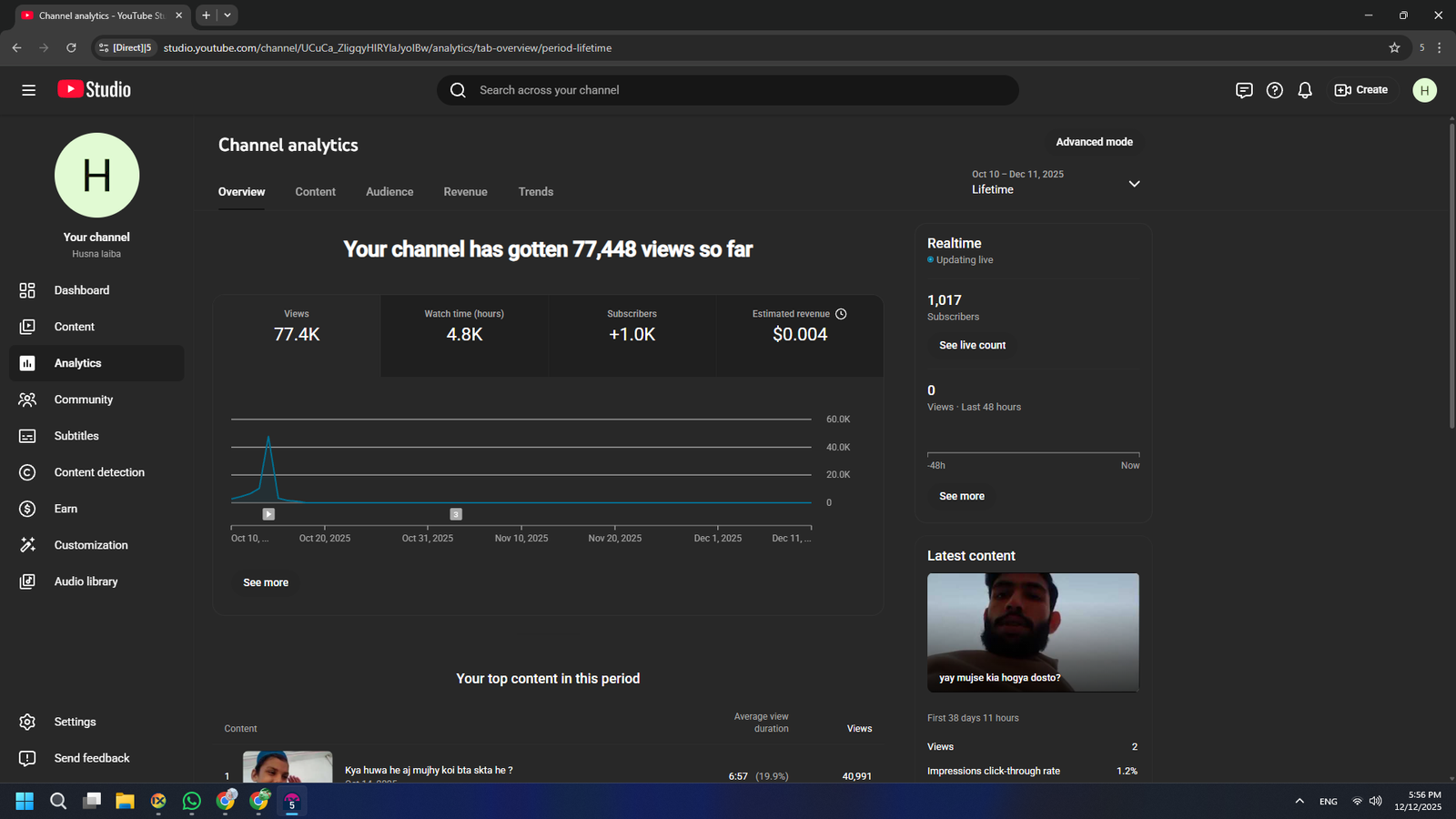Click the search across your channel field
Screen dimensions: 1456x819
tap(728, 90)
